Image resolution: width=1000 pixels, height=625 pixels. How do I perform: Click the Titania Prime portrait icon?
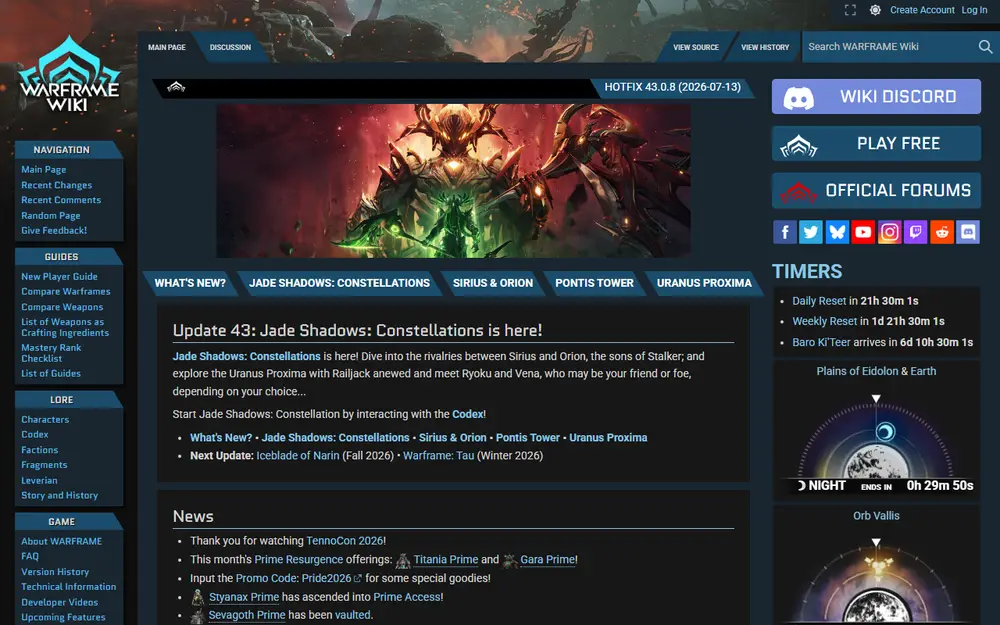[x=403, y=560]
